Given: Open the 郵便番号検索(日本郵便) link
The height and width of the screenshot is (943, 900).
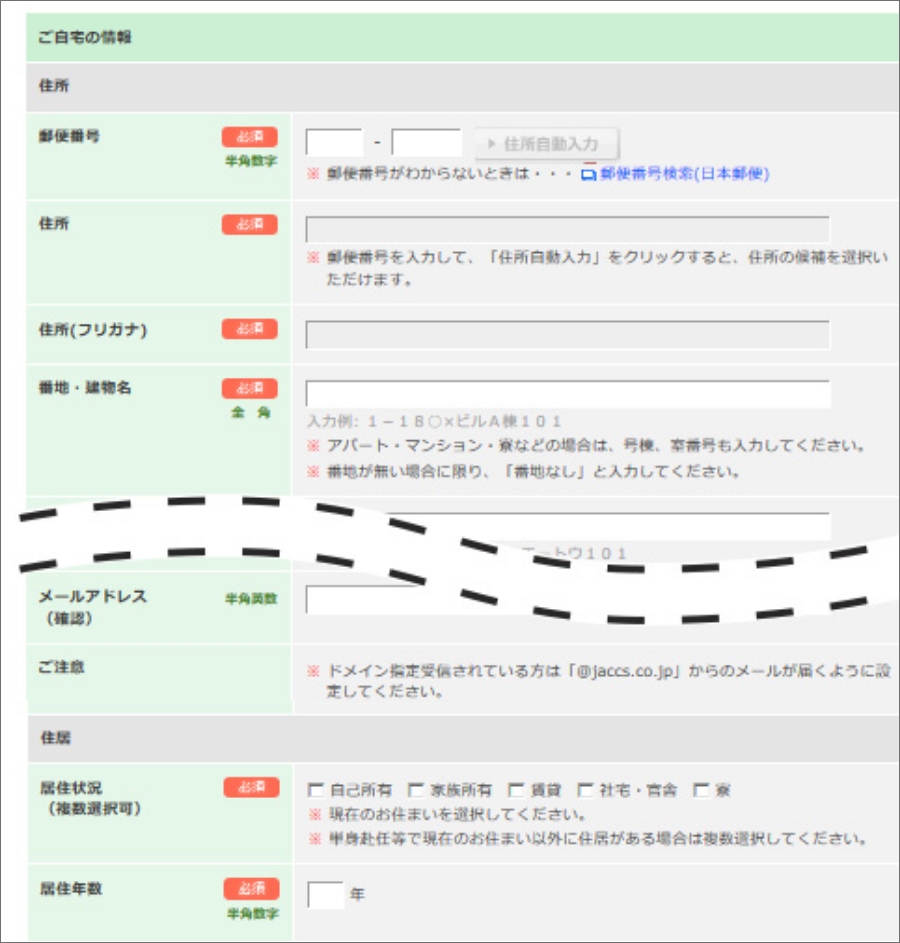Looking at the screenshot, I should [x=685, y=174].
